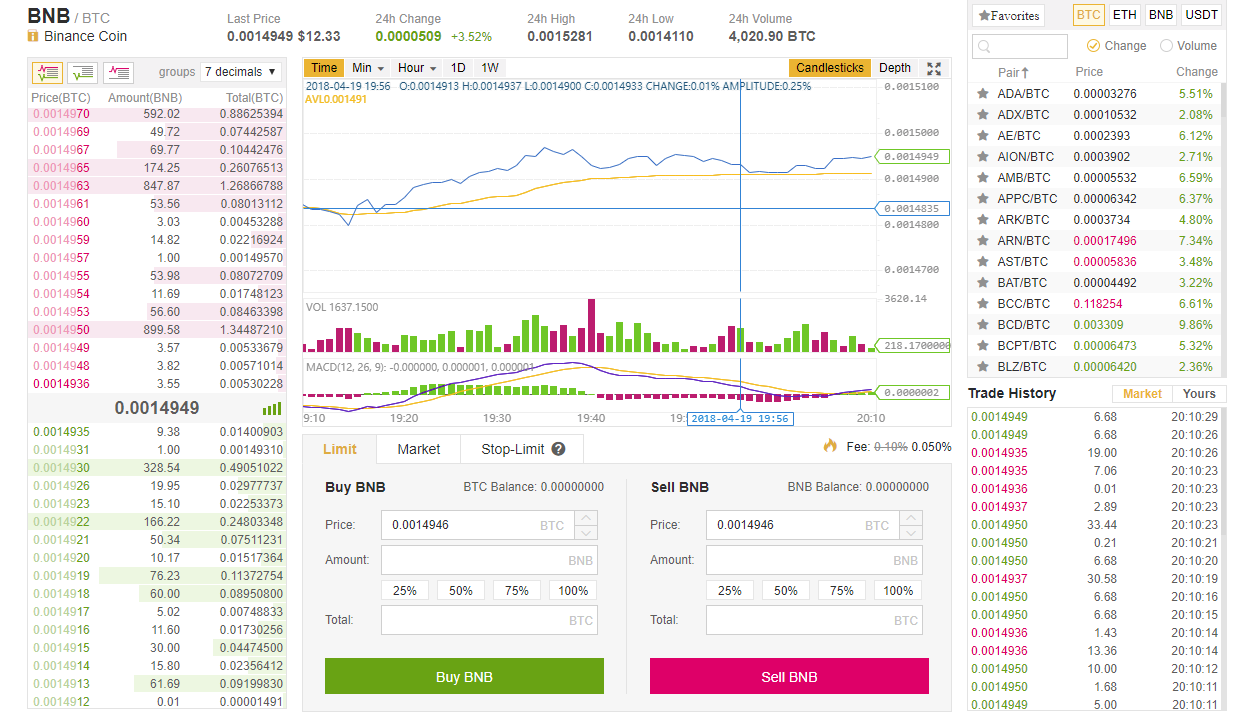Decrease the Buy price stepper down arrow
Screen dimensions: 1259x726
[587, 532]
